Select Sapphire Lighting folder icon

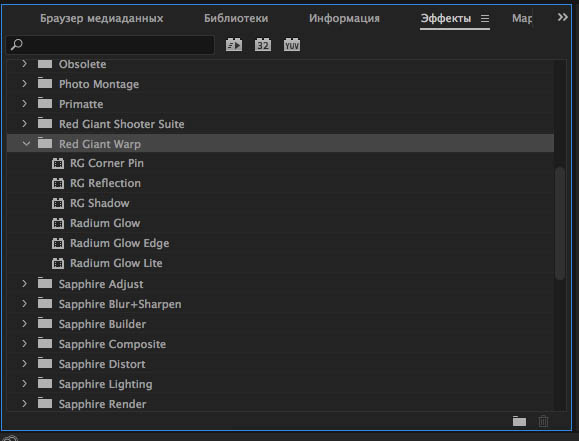45,383
